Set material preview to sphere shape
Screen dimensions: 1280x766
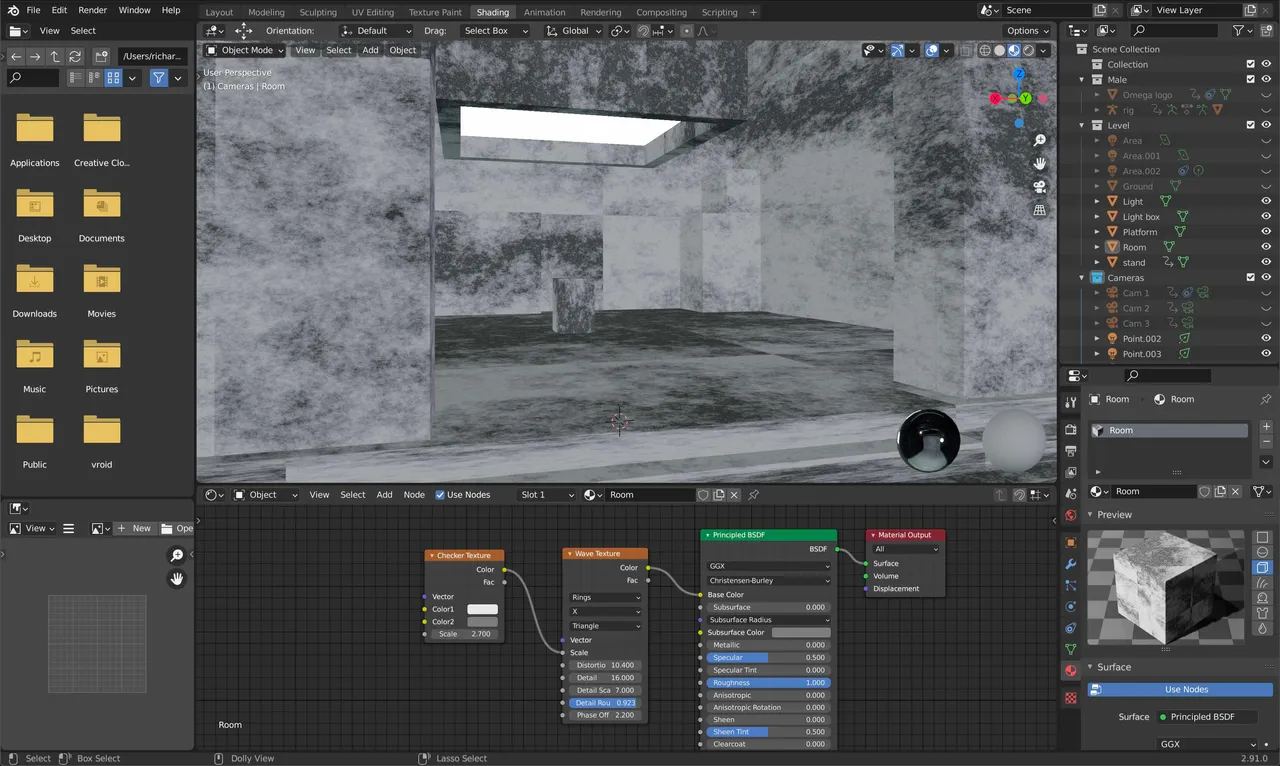1262,552
